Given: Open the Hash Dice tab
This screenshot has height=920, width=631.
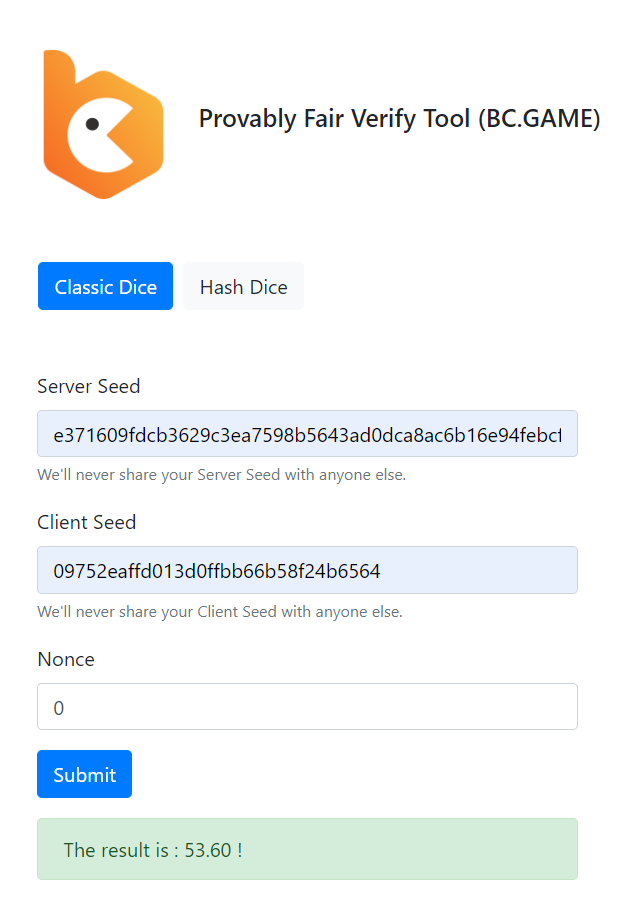Looking at the screenshot, I should click(243, 287).
